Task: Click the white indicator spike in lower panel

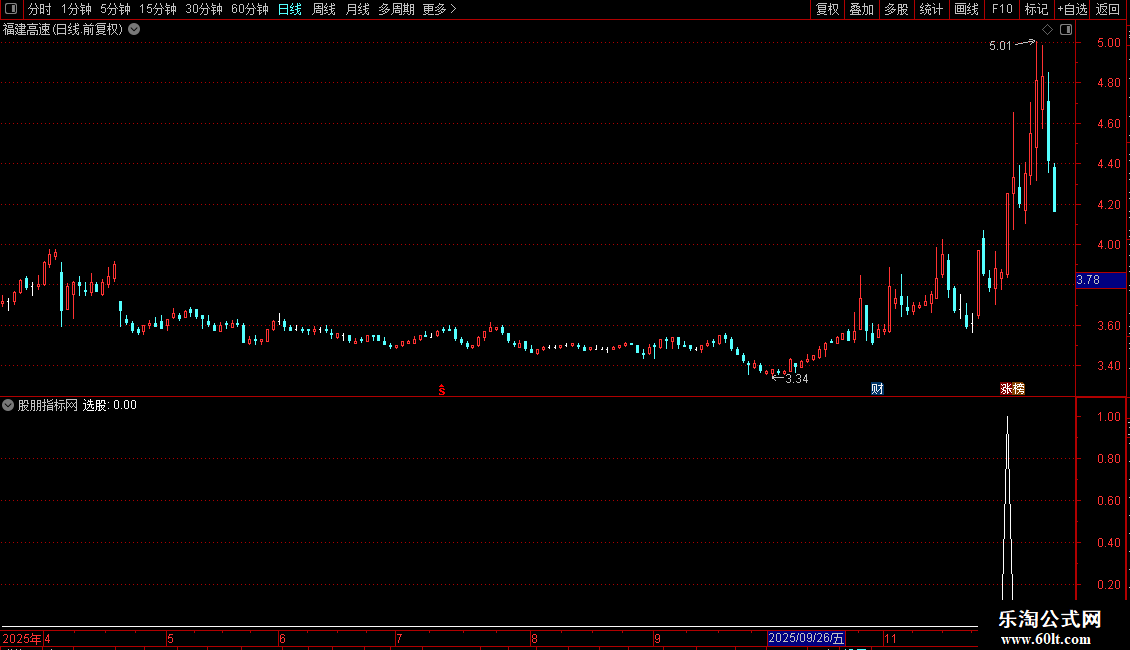Action: tap(1007, 508)
